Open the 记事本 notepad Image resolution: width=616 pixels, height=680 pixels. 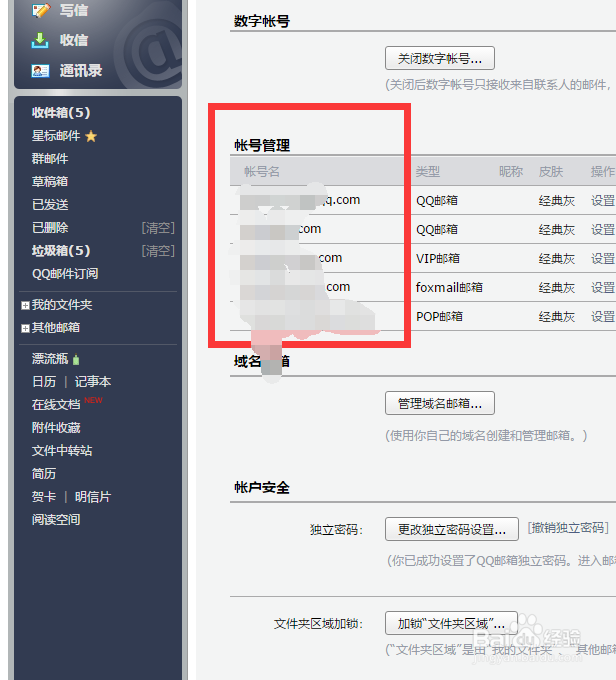click(x=93, y=382)
